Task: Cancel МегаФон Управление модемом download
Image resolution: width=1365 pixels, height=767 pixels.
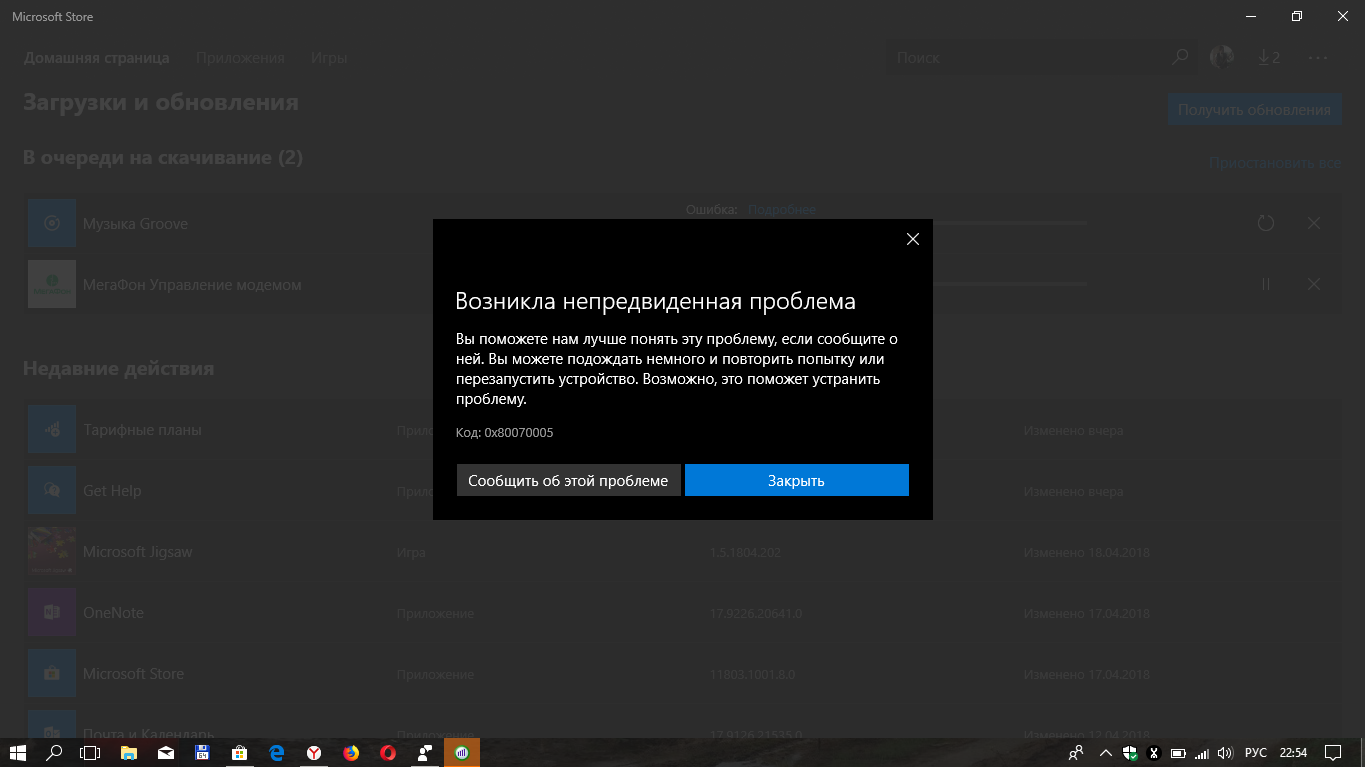Action: click(1314, 284)
